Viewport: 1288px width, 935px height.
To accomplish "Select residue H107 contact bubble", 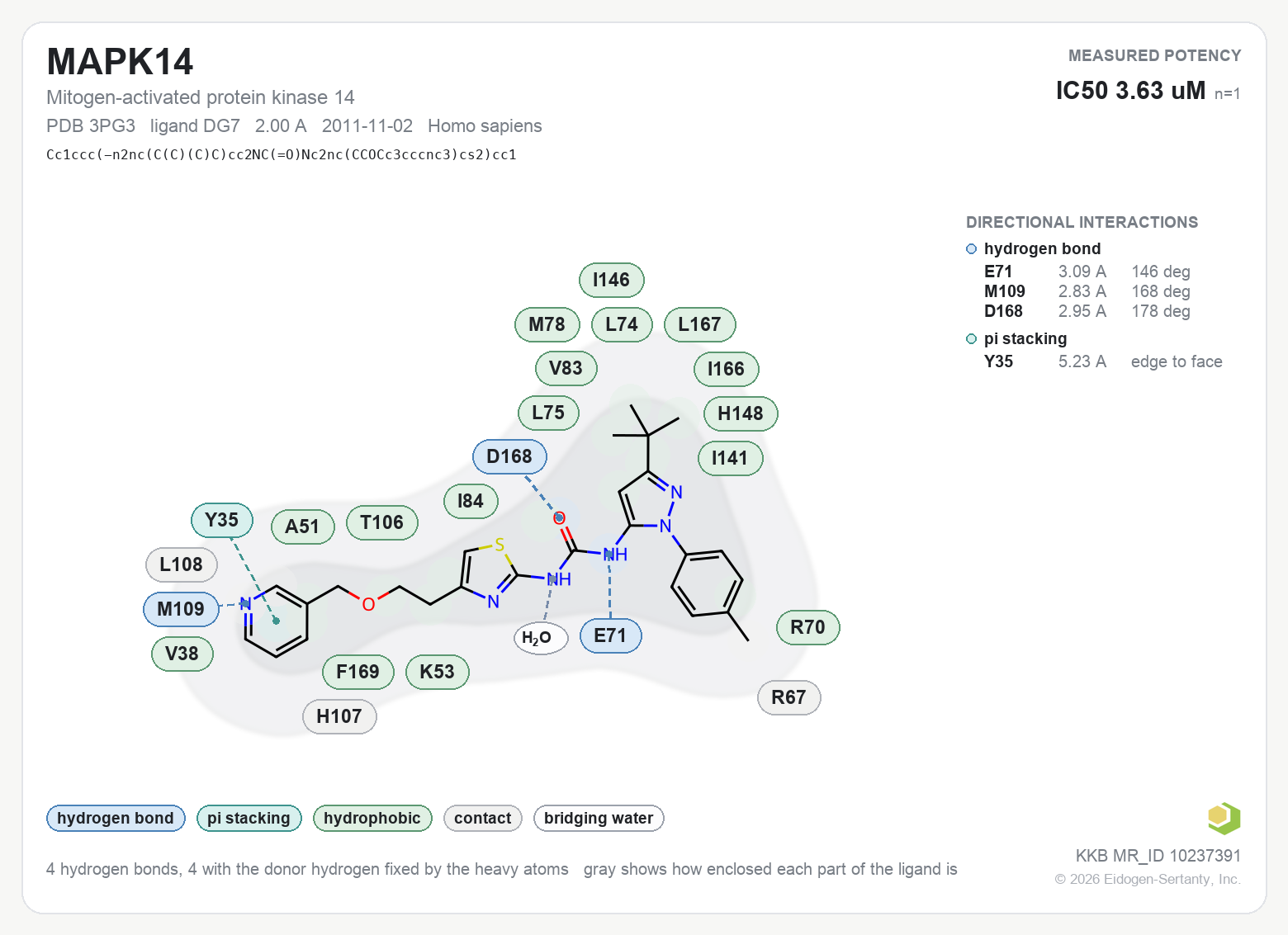I will point(339,716).
